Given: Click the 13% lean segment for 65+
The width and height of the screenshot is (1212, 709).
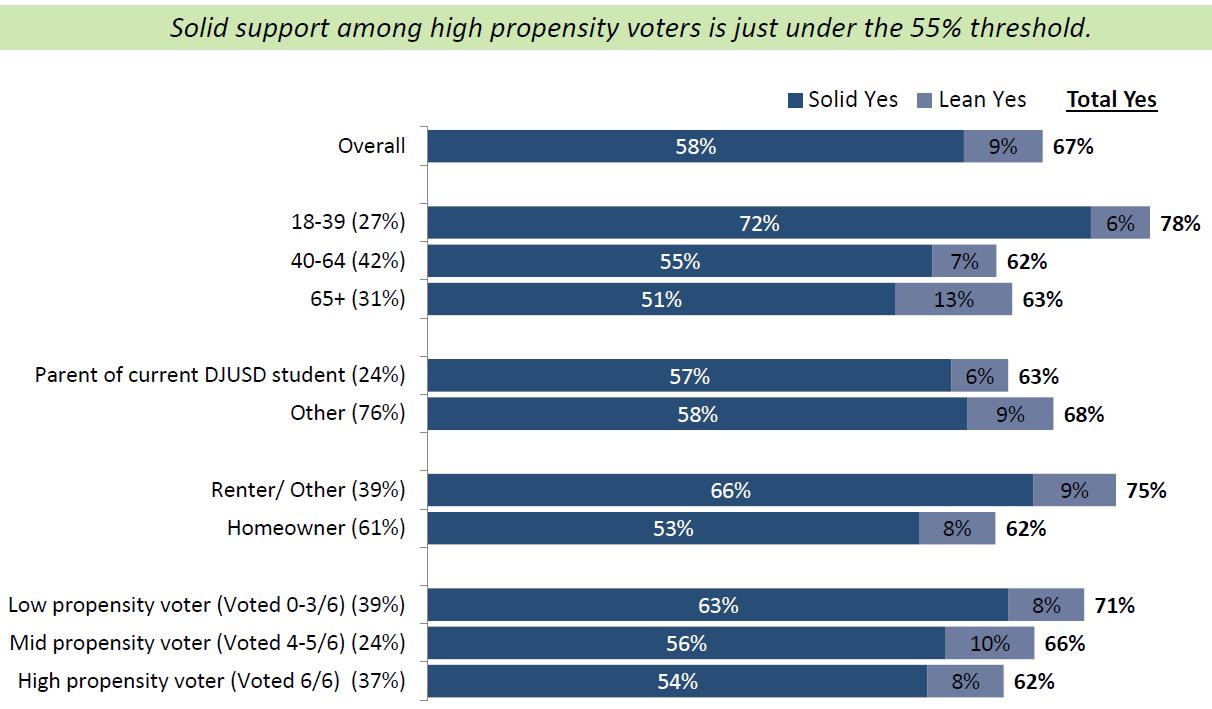Looking at the screenshot, I should pos(953,299).
